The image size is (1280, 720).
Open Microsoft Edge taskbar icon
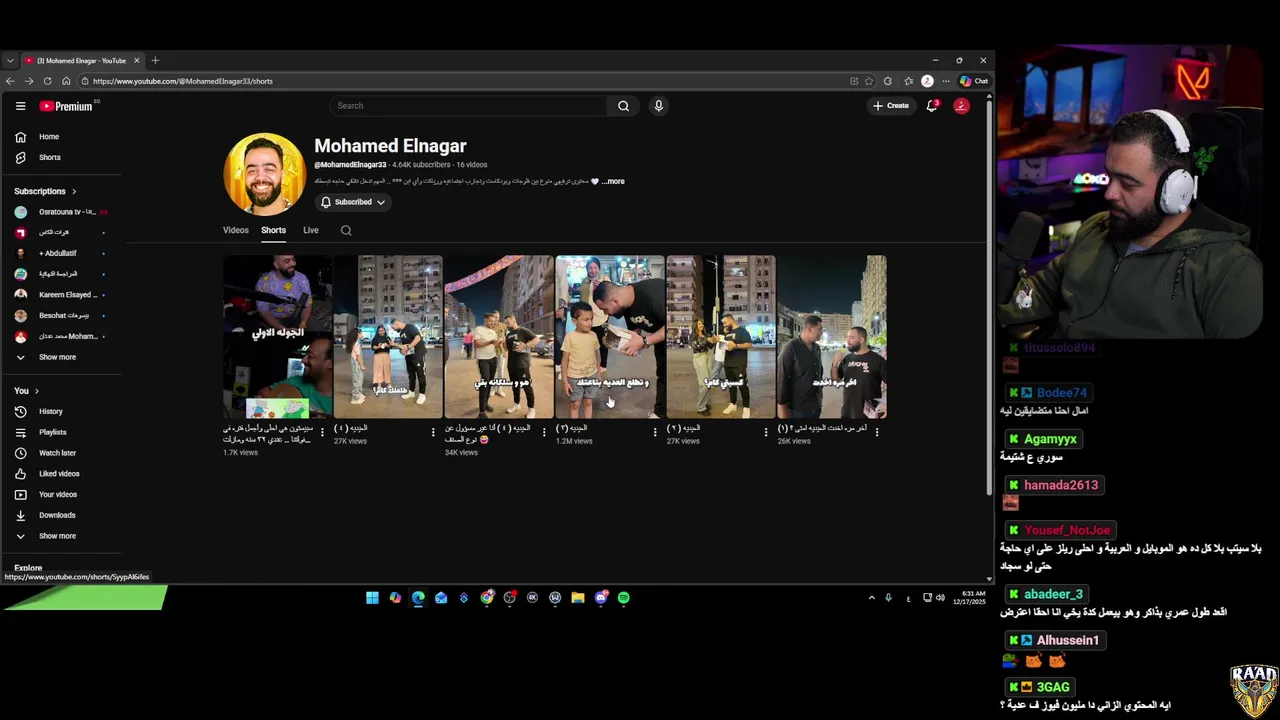pyautogui.click(x=418, y=598)
